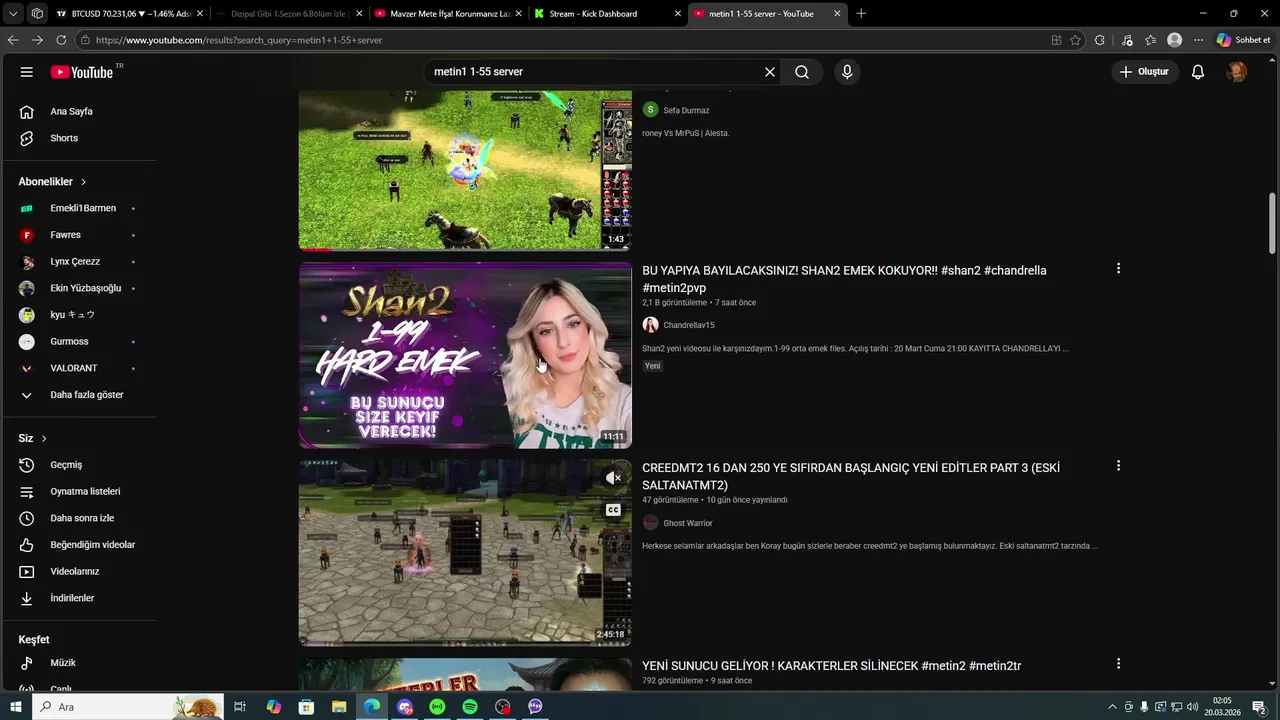Expand 'Daha fazla göster' subscriptions

point(78,395)
